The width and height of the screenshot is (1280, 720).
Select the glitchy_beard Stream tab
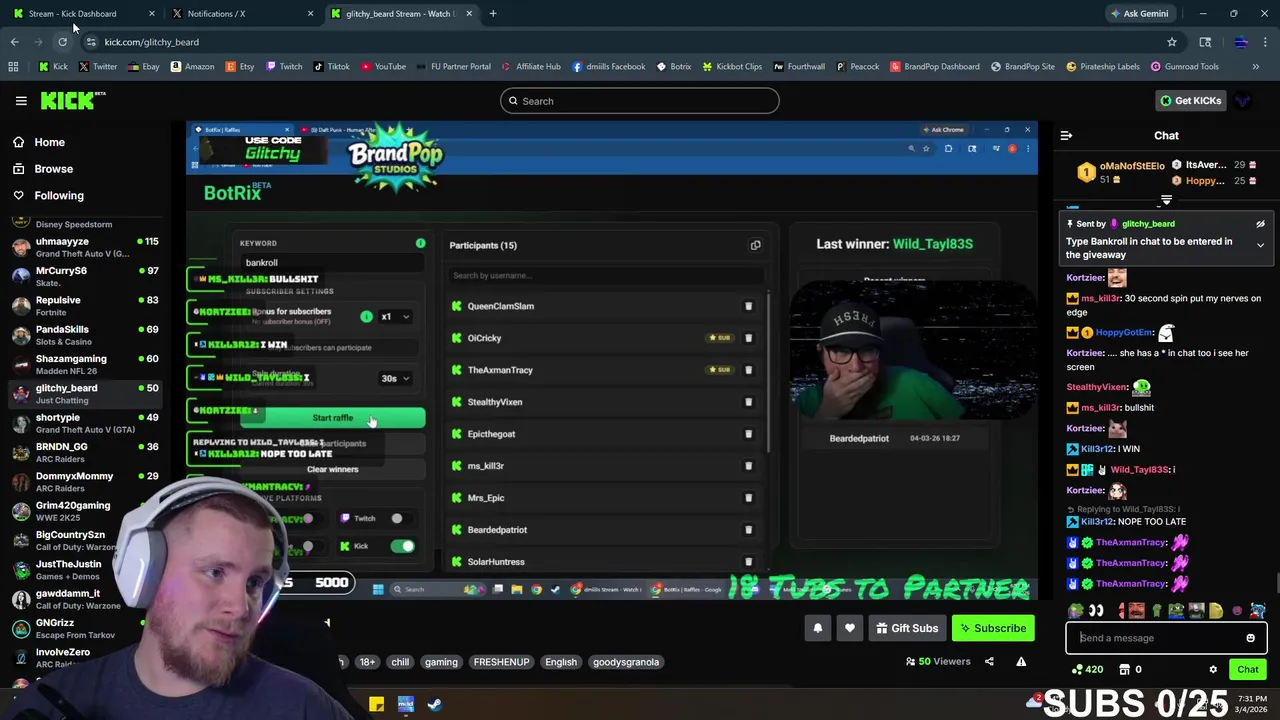coord(402,13)
